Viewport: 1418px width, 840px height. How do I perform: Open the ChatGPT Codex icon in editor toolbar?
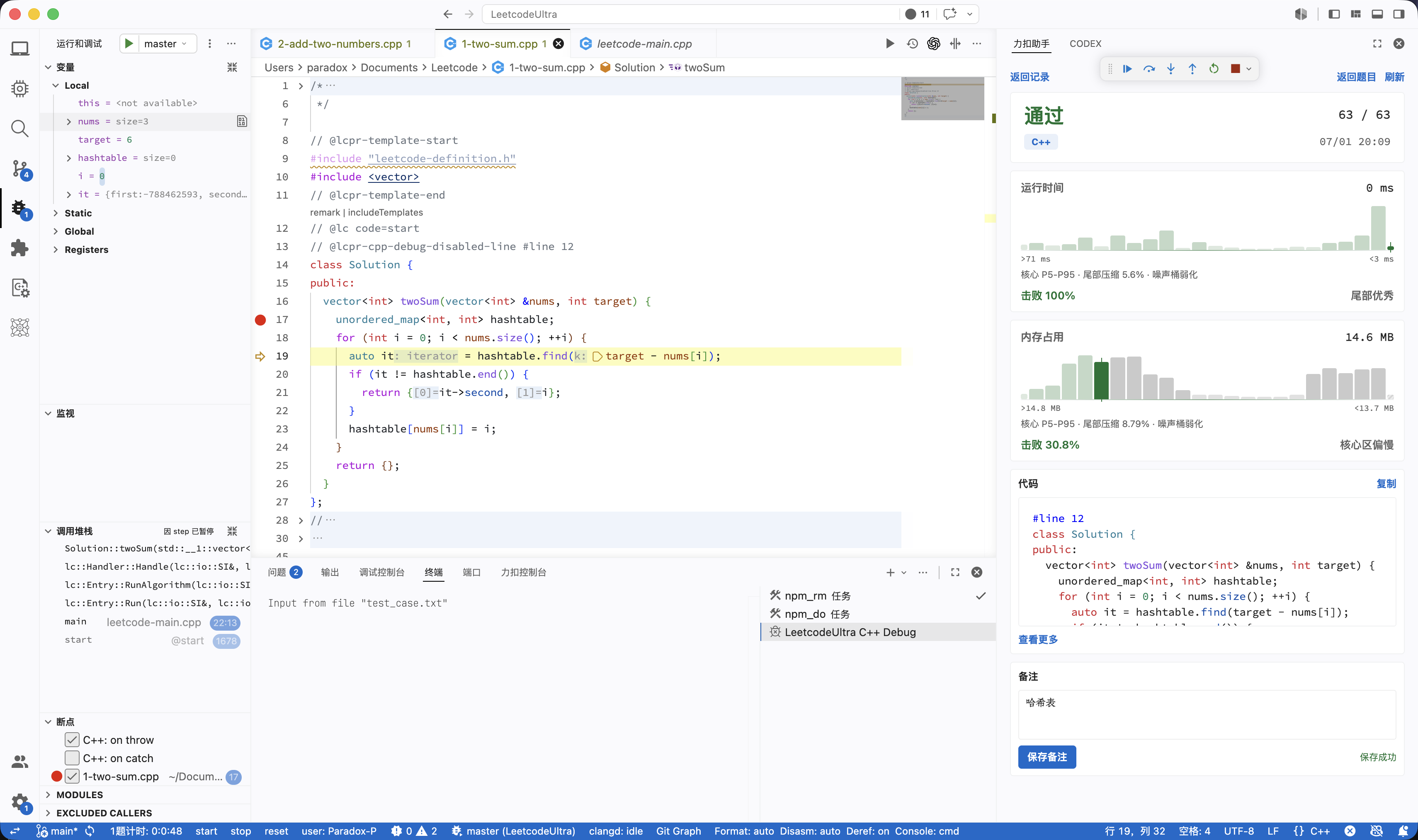(x=933, y=44)
